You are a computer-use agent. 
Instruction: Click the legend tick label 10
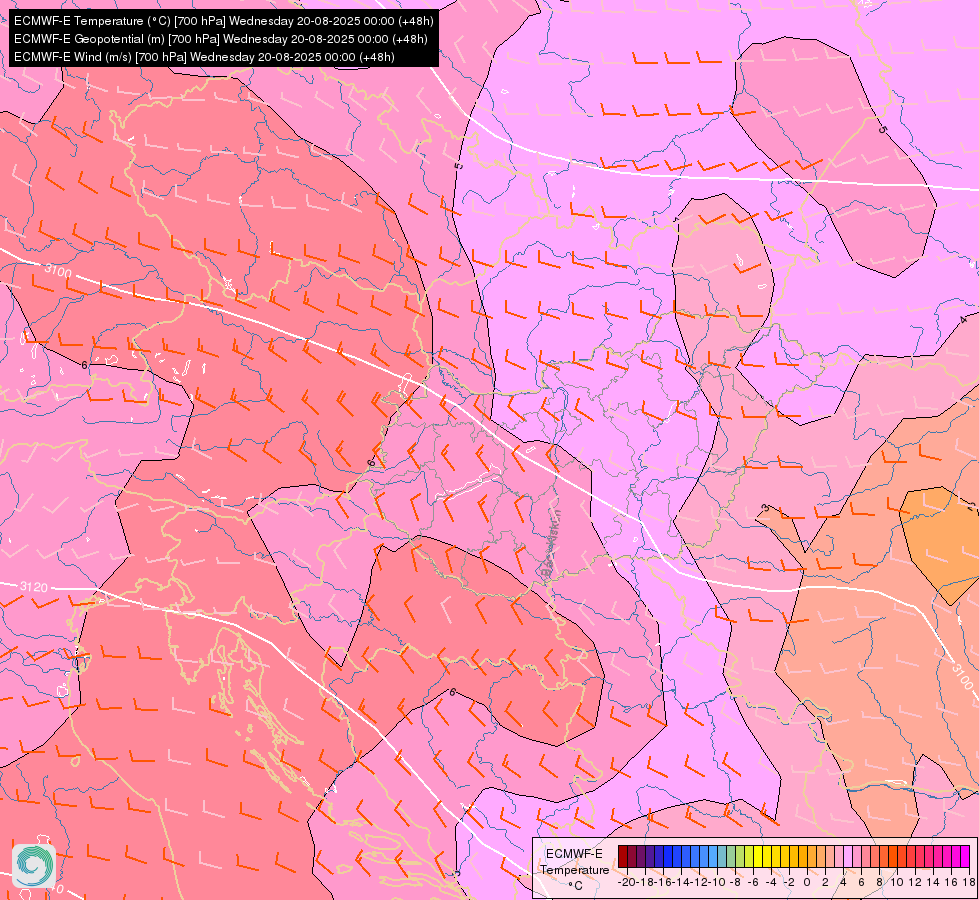[x=897, y=882]
